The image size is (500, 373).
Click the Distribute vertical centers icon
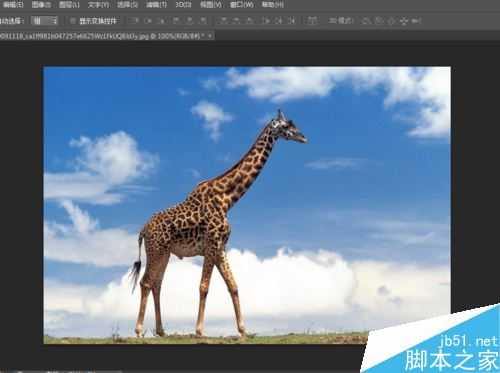237,21
